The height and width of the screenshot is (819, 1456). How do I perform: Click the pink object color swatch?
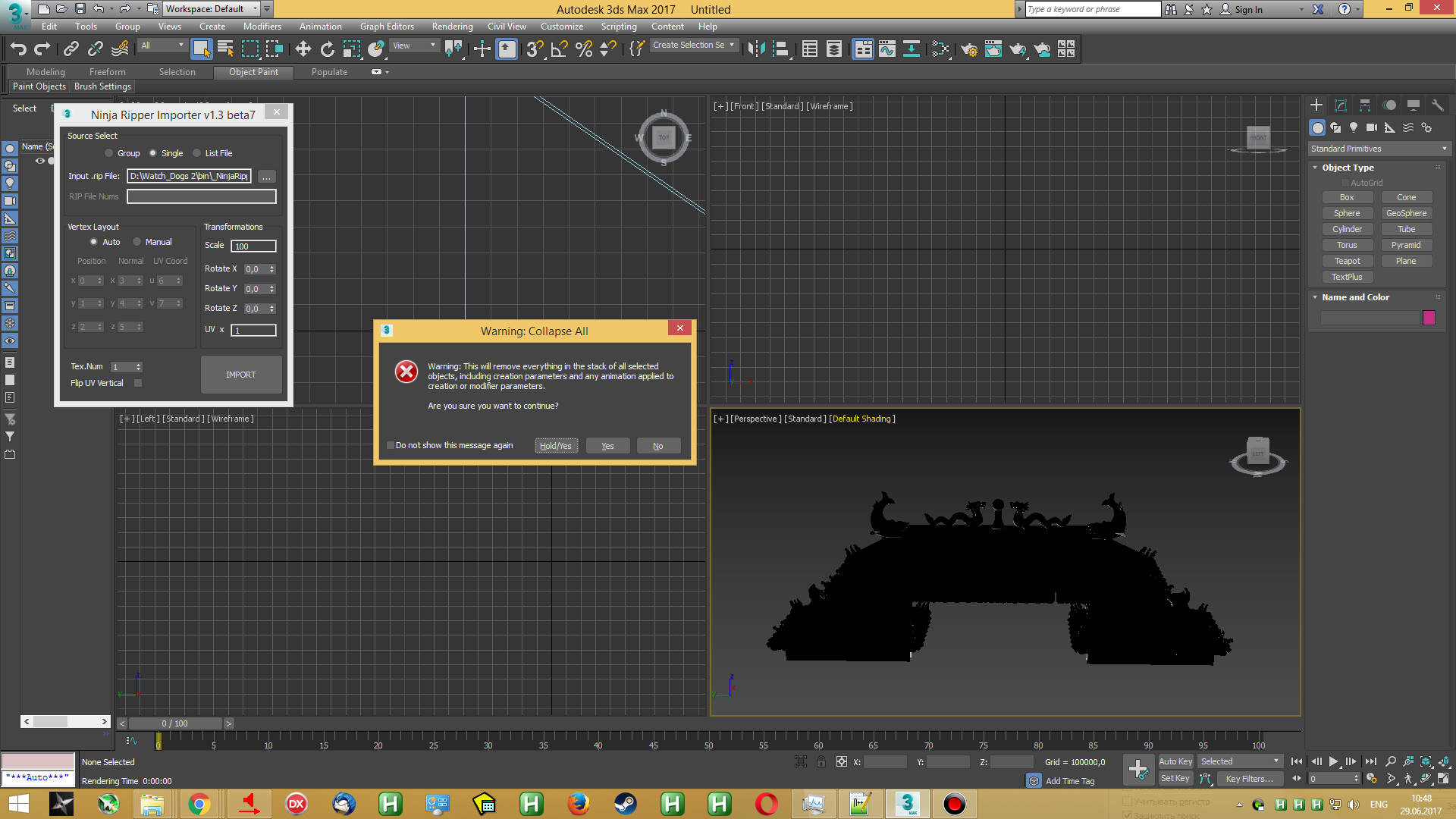click(x=1429, y=318)
